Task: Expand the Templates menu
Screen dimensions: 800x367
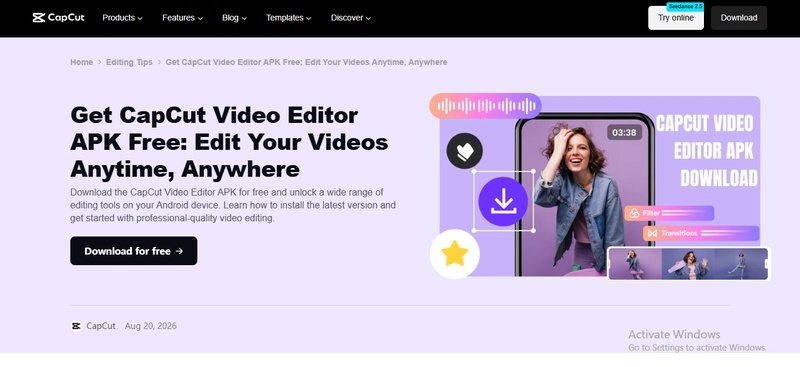Action: [288, 18]
